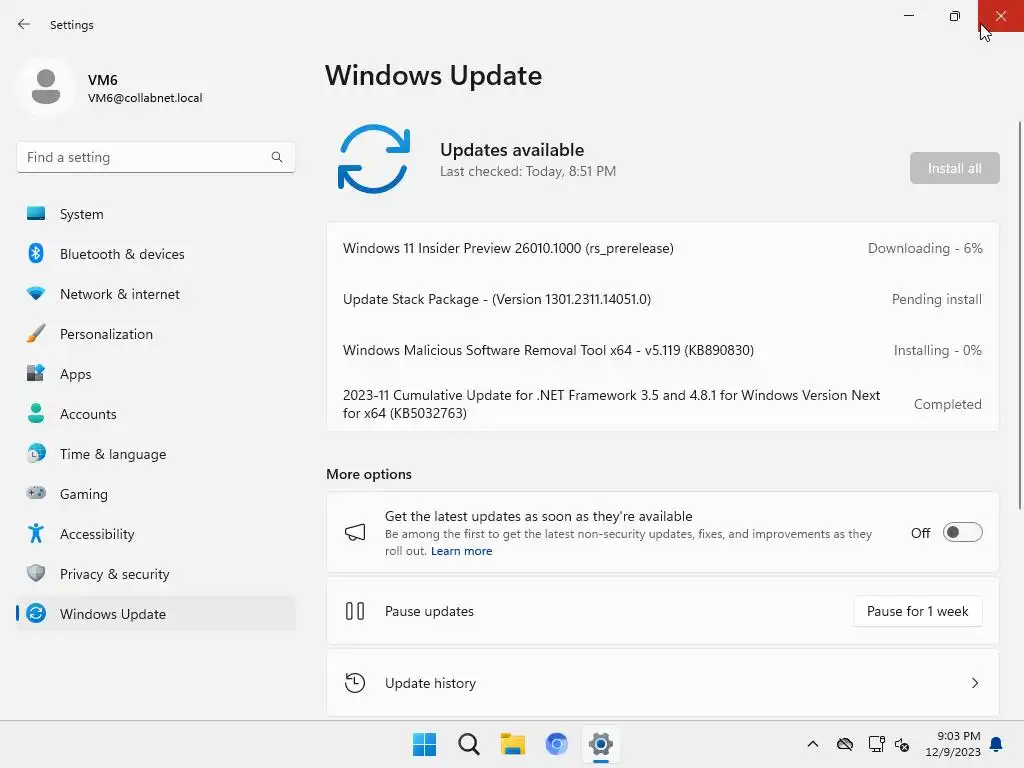Image resolution: width=1024 pixels, height=768 pixels.
Task: Click the Updates available heading
Action: 512,150
